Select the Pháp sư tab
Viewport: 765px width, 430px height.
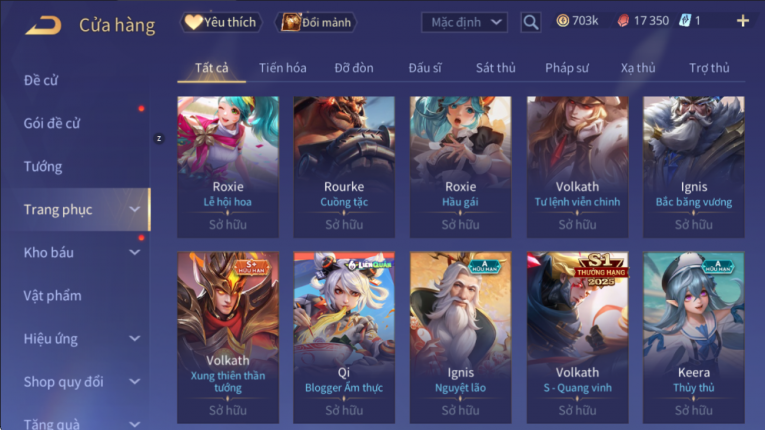[x=566, y=68]
